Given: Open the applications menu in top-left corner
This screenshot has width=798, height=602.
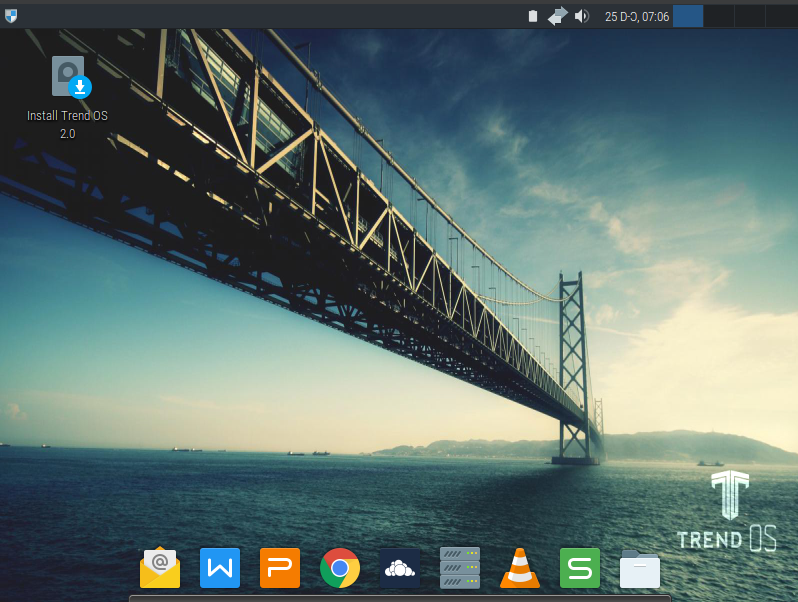Looking at the screenshot, I should coord(10,15).
